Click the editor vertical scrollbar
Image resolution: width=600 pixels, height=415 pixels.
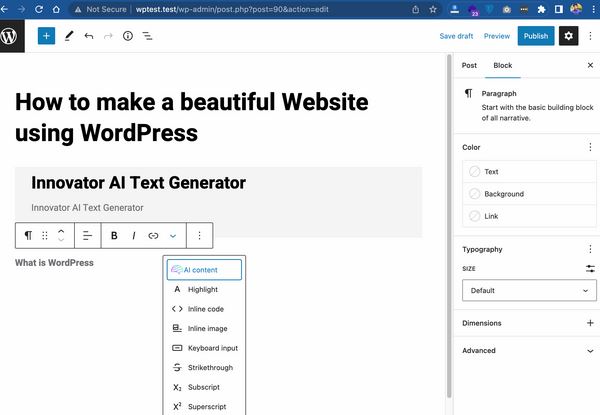(449, 228)
